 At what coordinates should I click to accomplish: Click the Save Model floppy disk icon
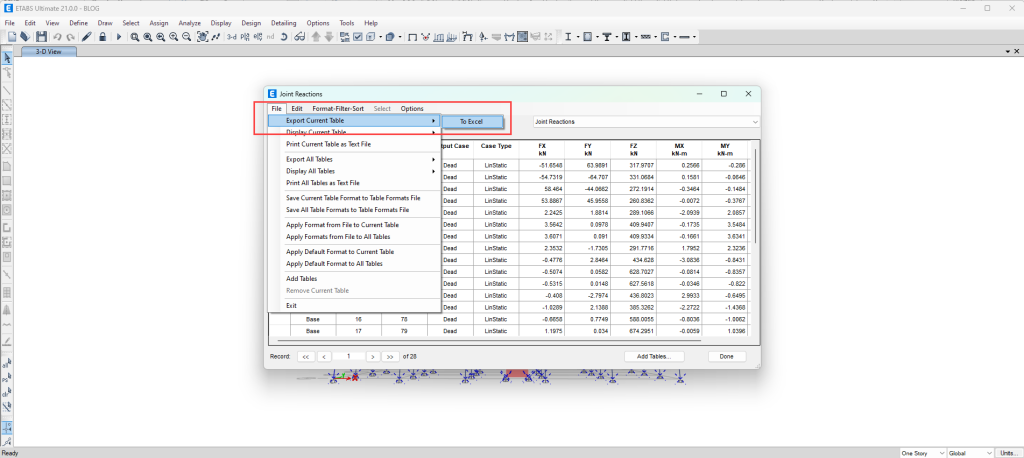tap(42, 37)
